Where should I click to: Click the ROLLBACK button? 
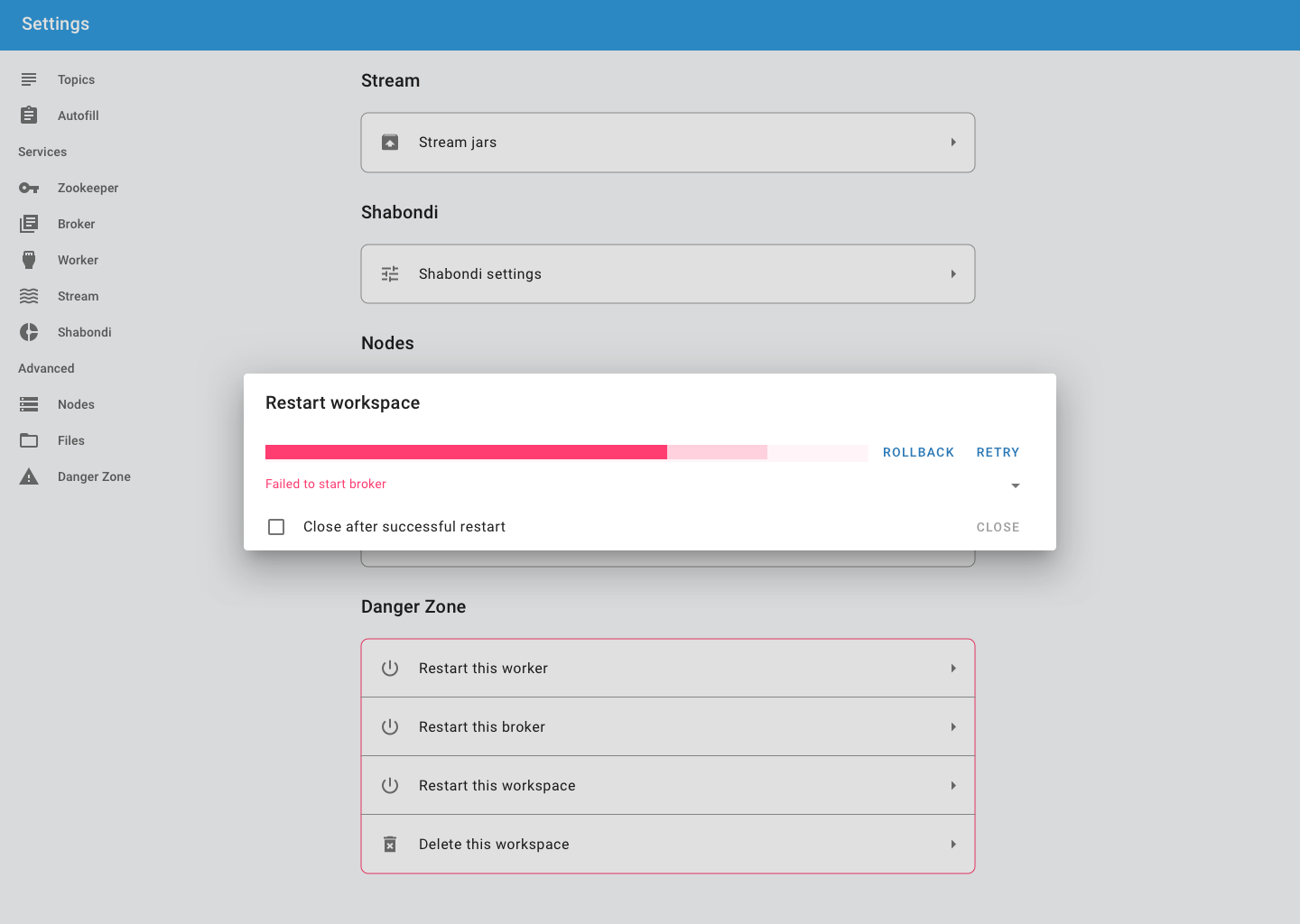918,453
